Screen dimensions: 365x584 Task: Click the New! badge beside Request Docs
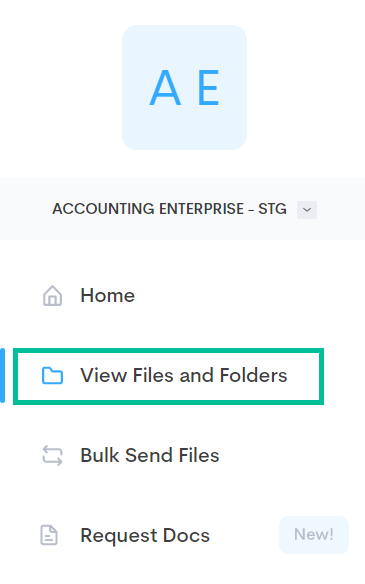pos(314,534)
